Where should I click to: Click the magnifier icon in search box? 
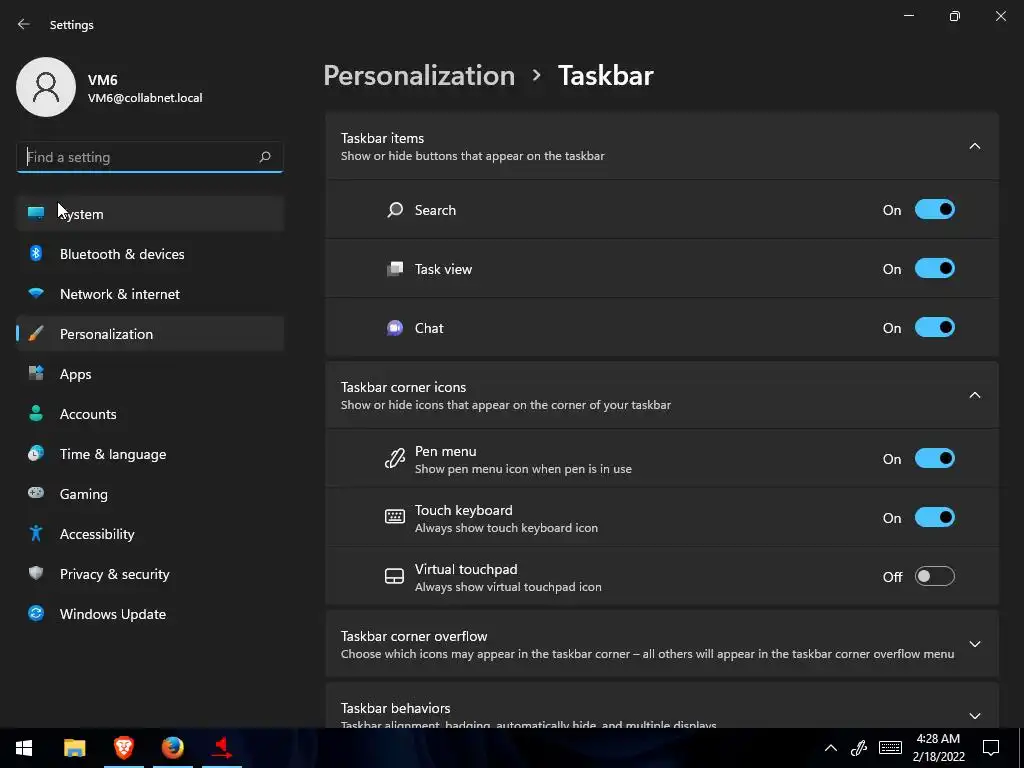point(264,157)
